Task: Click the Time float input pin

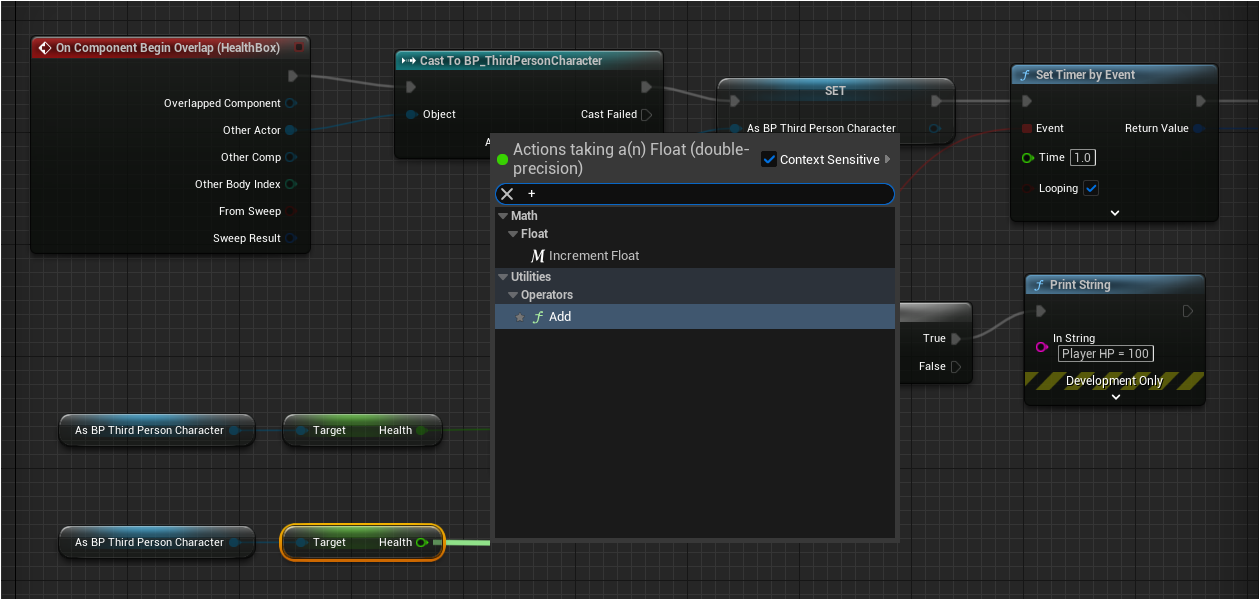Action: [x=1027, y=158]
